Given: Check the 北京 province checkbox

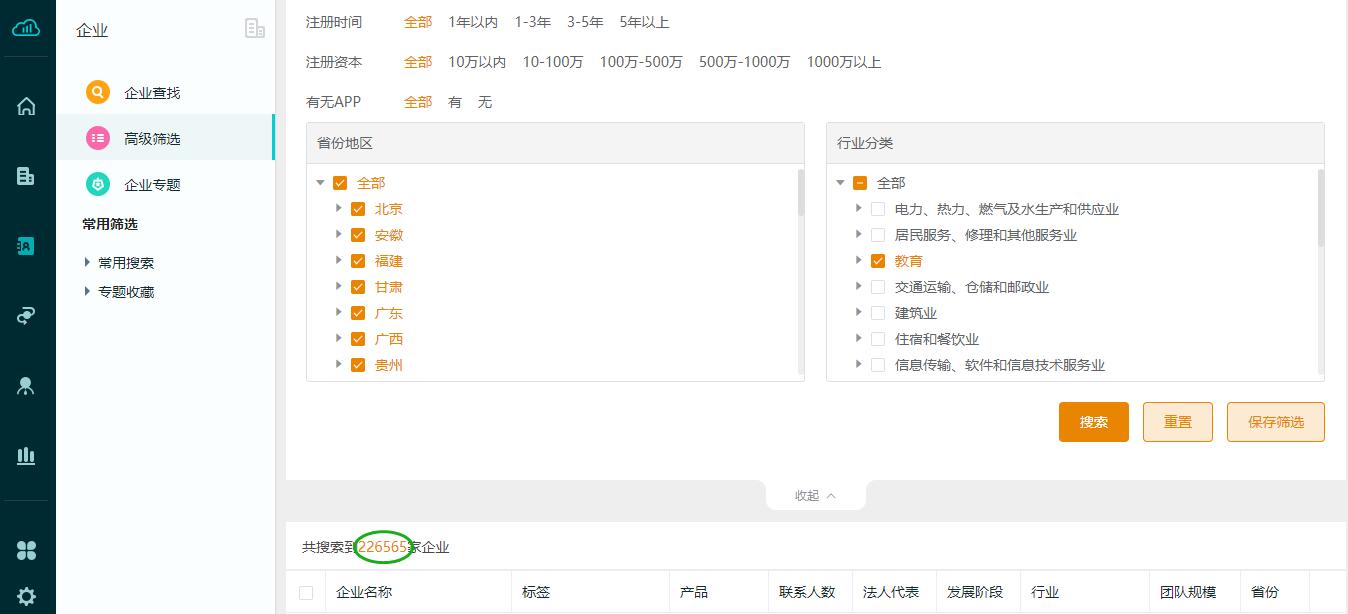Looking at the screenshot, I should 358,208.
